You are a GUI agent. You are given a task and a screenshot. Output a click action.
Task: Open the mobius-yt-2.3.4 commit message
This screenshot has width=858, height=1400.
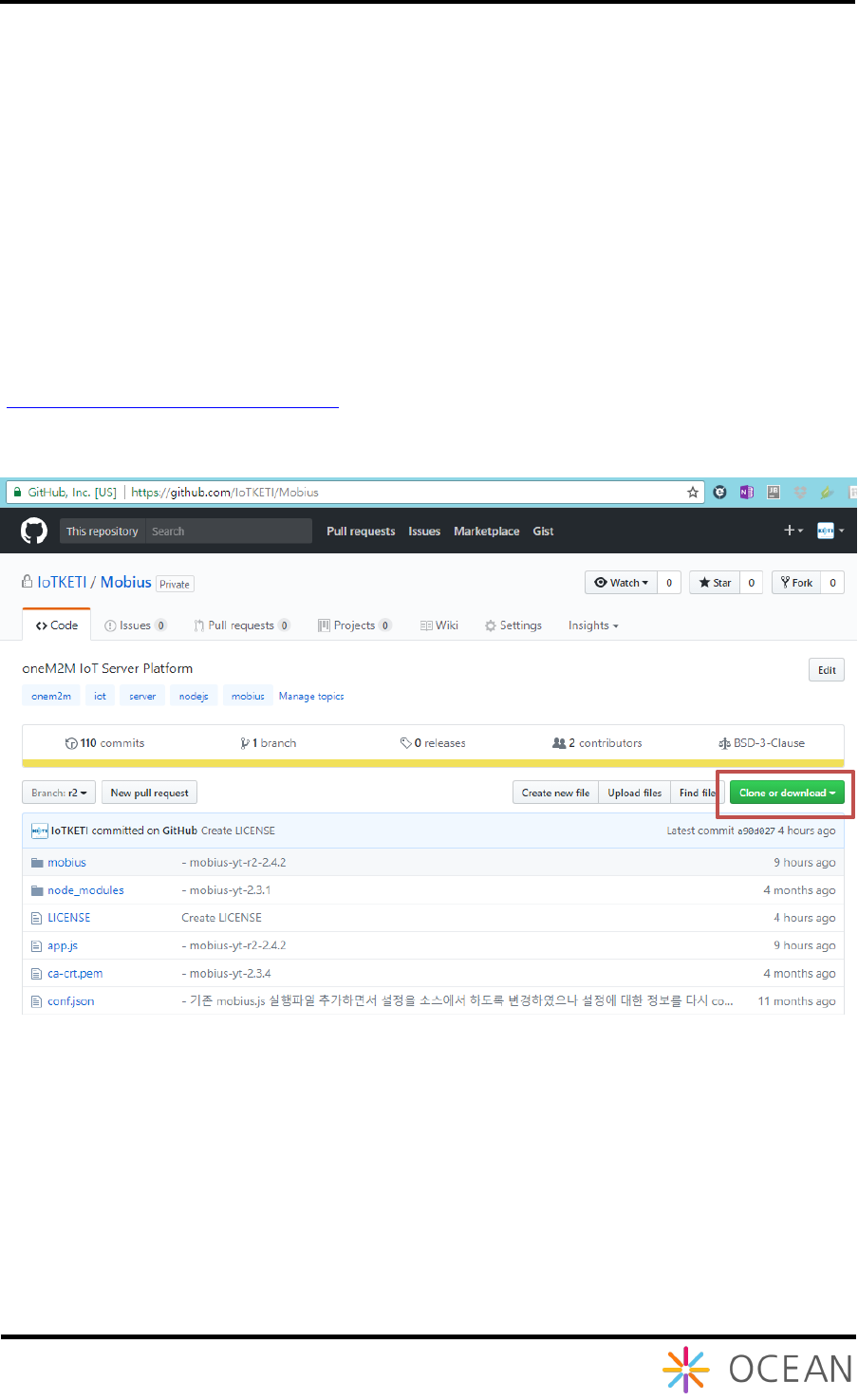(x=226, y=974)
